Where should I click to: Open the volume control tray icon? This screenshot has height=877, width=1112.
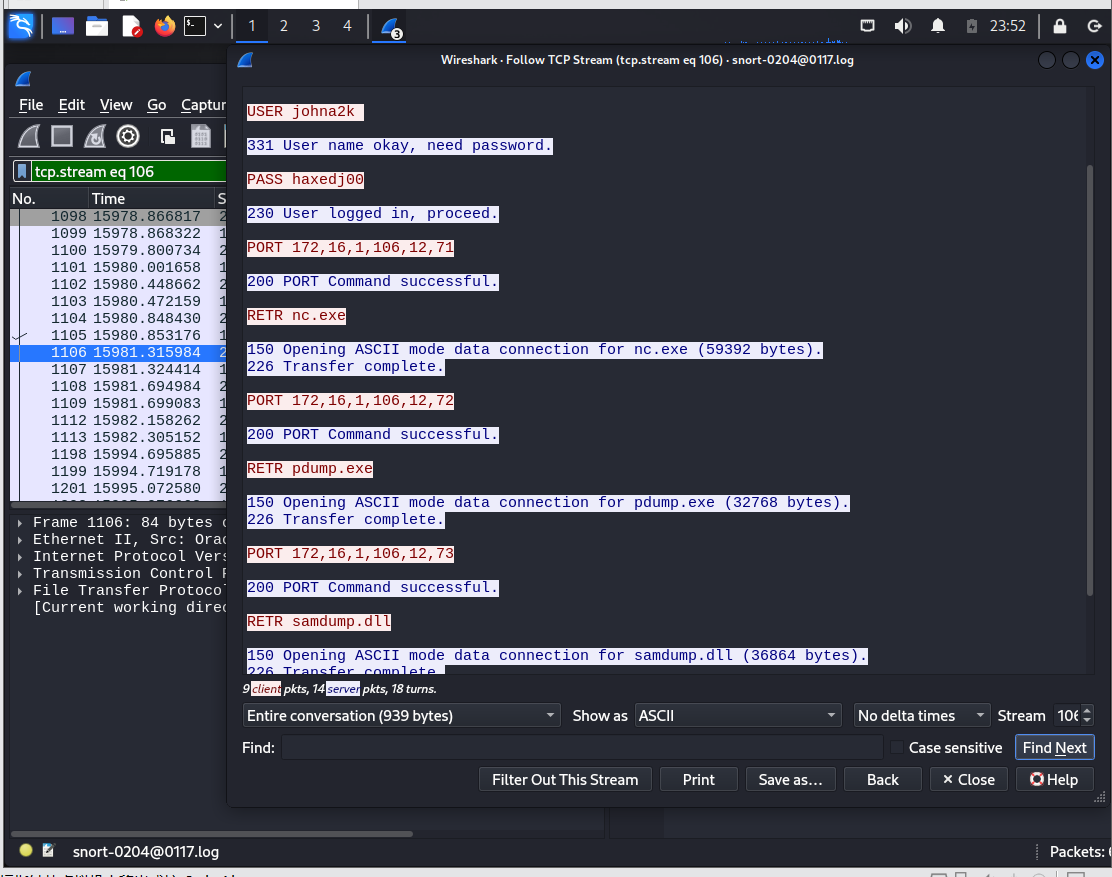coord(902,26)
